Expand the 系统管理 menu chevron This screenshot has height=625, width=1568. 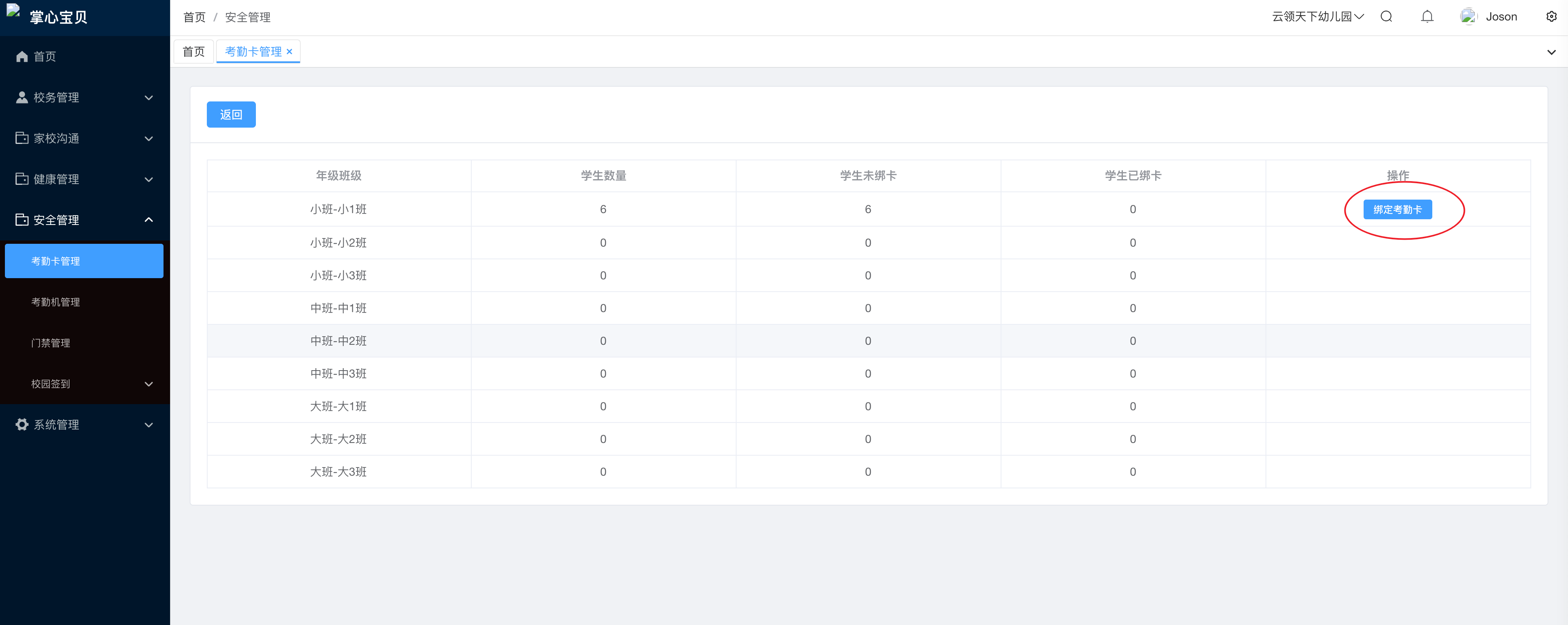tap(148, 425)
